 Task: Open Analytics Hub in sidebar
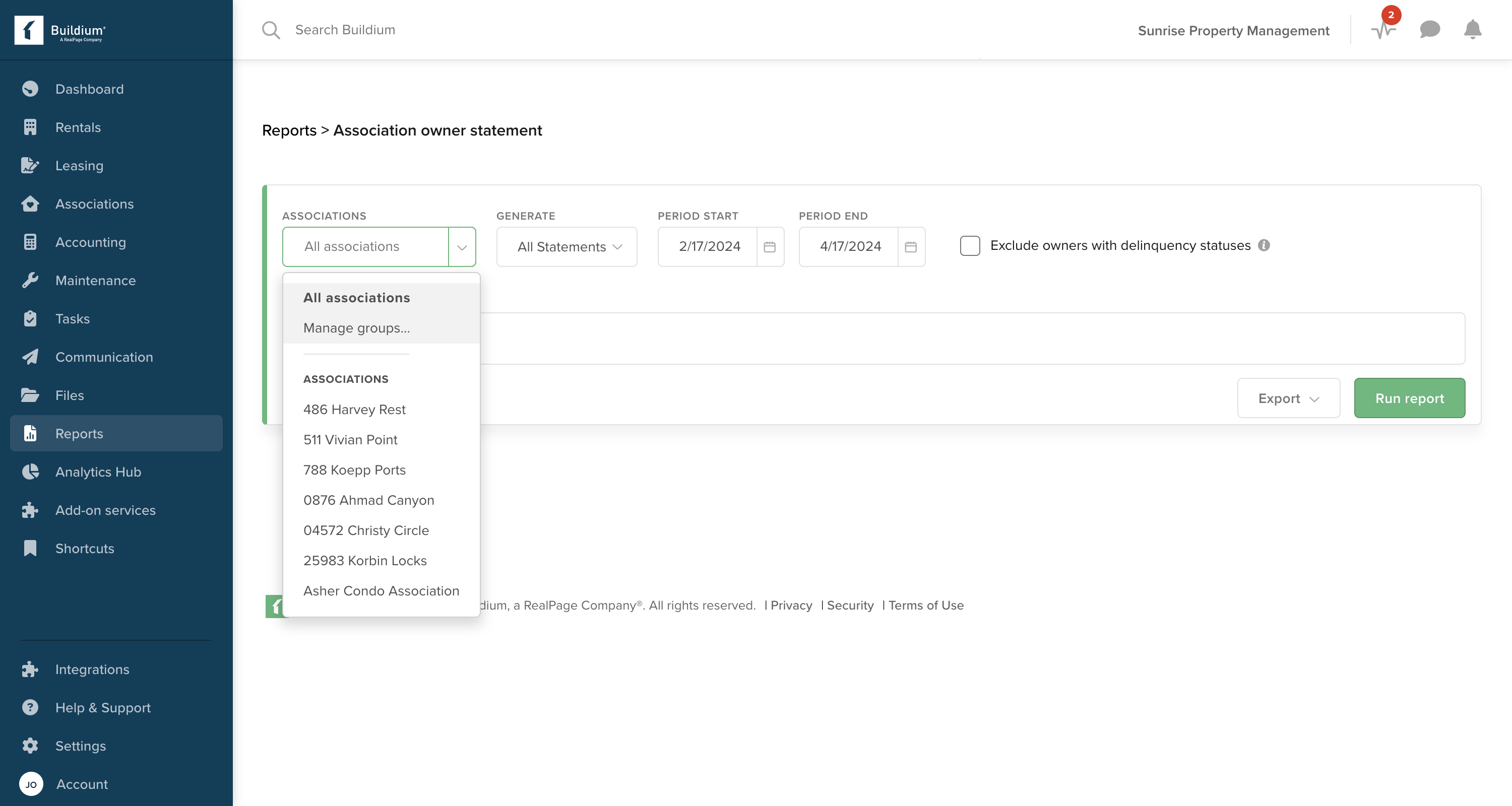point(98,472)
